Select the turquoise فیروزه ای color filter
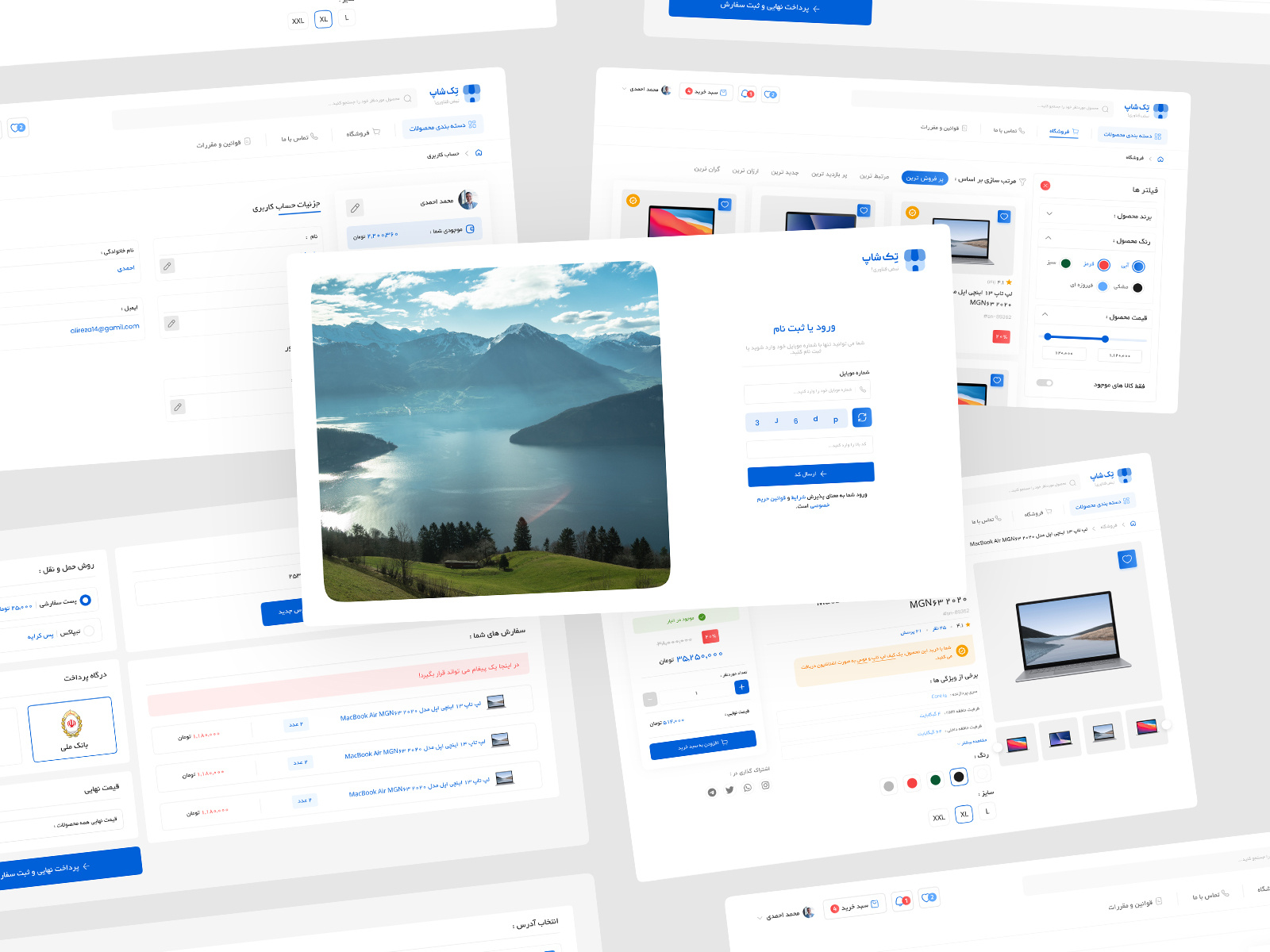Screen dimensions: 1270x952 pyautogui.click(x=1103, y=286)
